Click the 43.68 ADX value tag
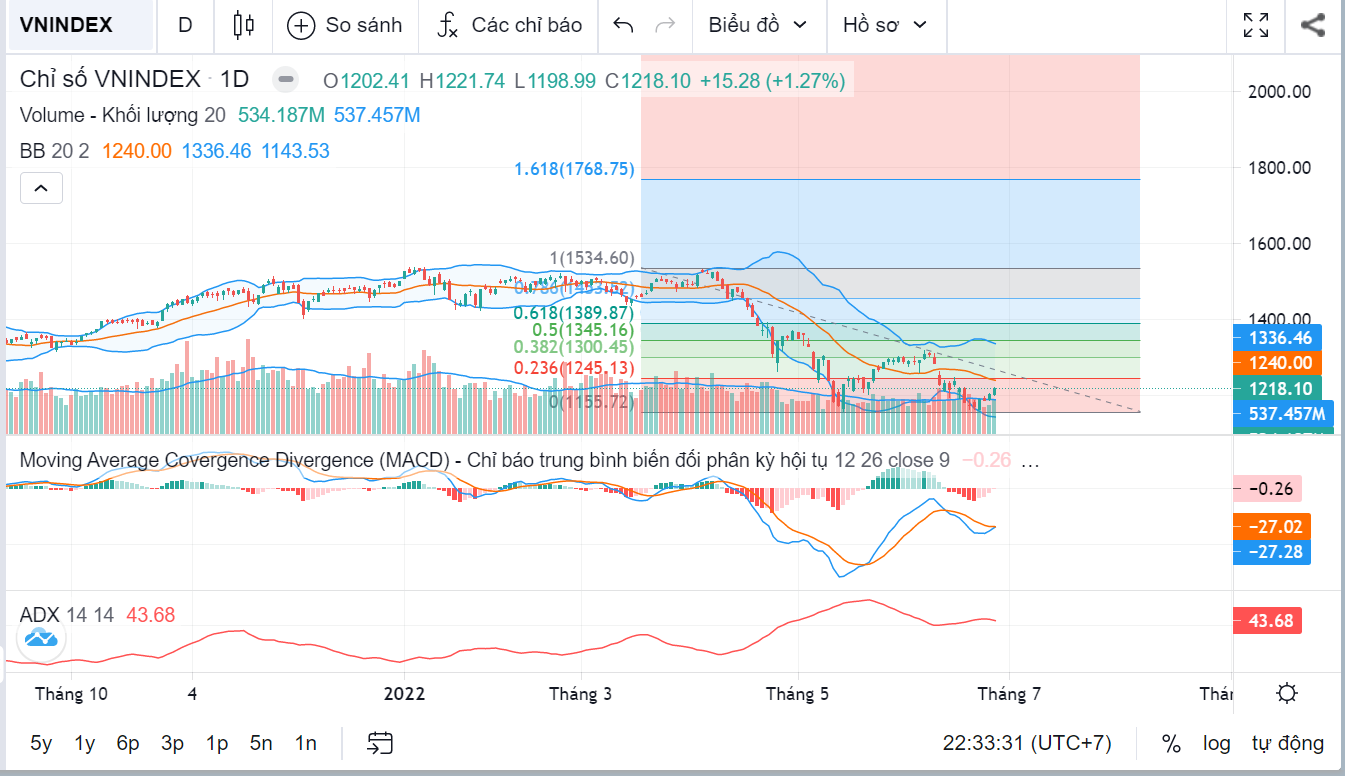 click(x=1269, y=621)
